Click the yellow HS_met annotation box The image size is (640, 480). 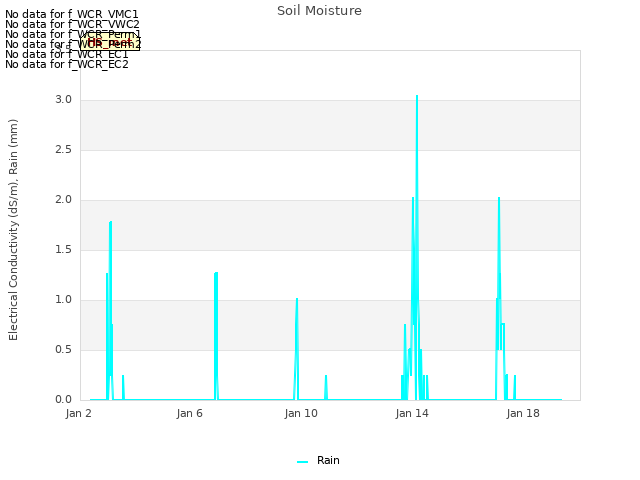(110, 42)
